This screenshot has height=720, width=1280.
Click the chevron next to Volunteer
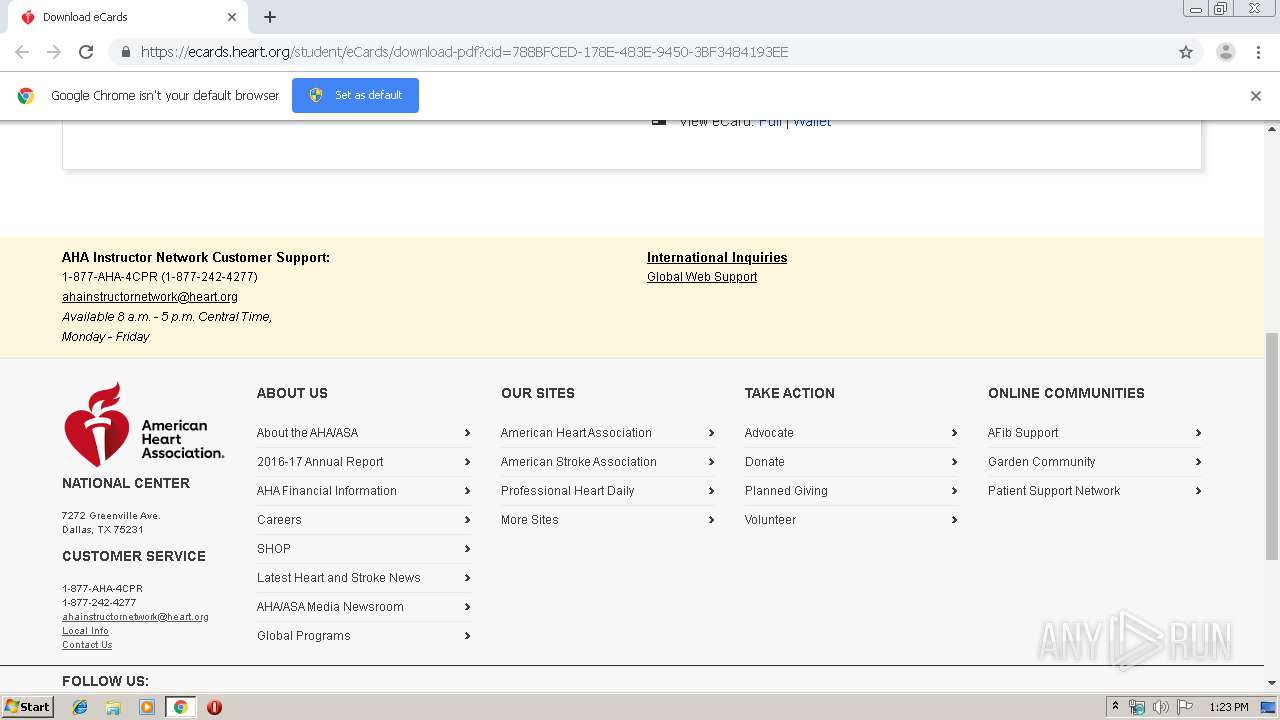954,520
